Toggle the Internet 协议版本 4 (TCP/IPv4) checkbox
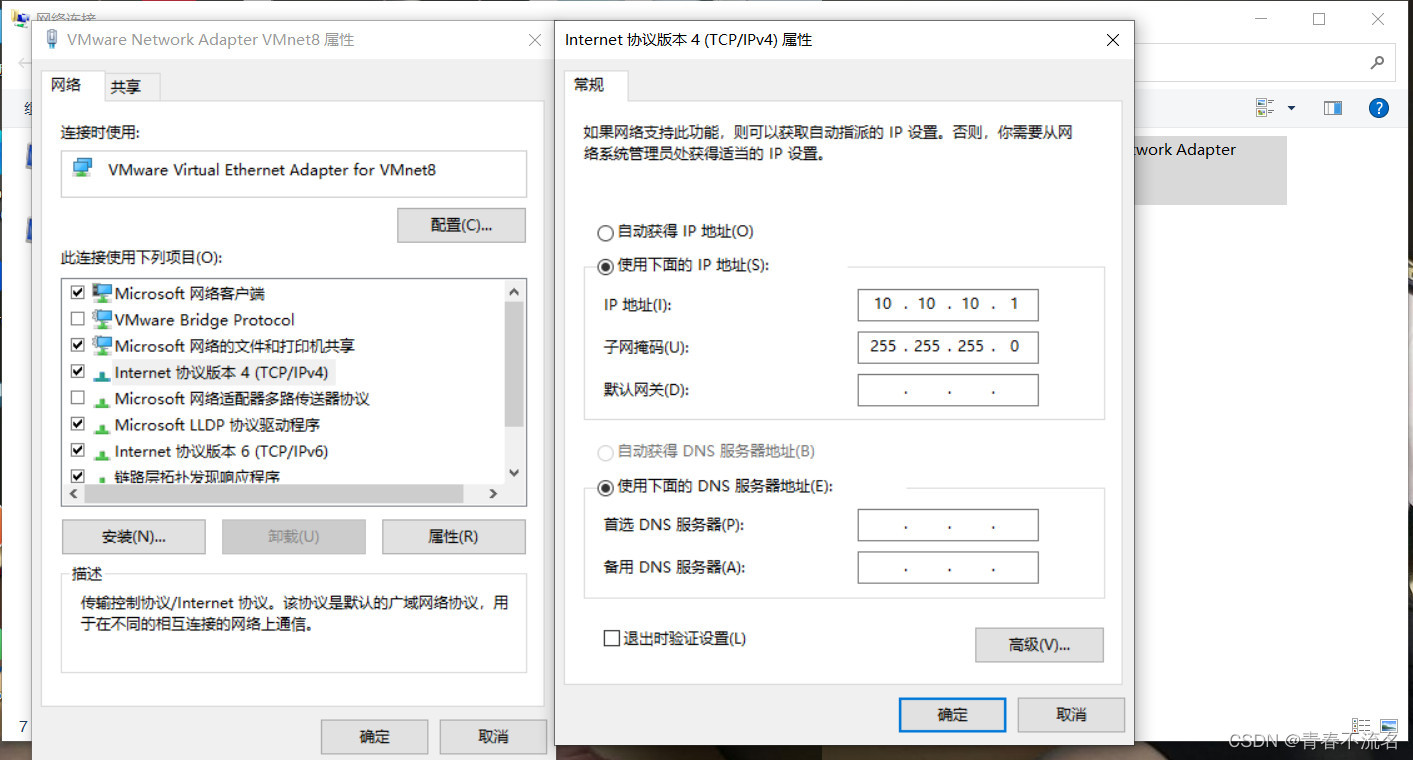The width and height of the screenshot is (1413, 760). point(78,372)
